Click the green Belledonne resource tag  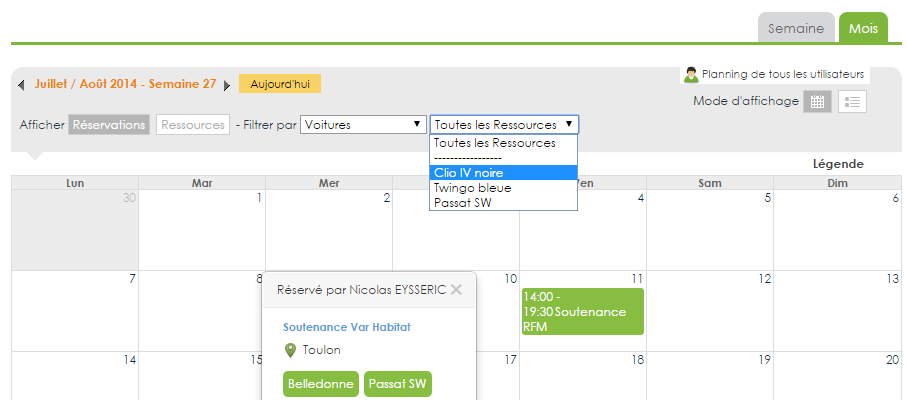321,384
